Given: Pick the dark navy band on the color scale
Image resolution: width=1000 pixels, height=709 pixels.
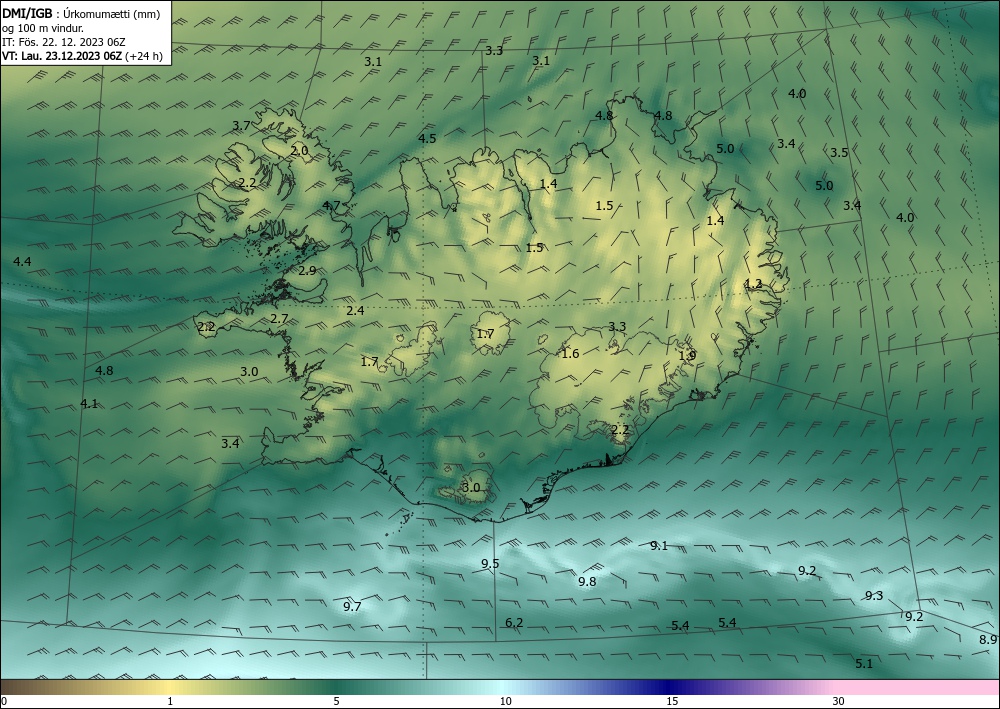Looking at the screenshot, I should tap(668, 687).
